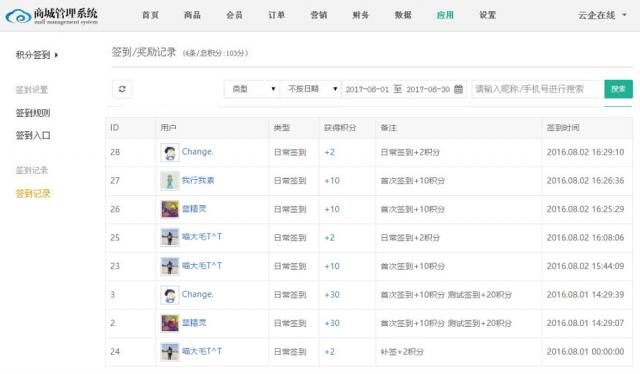Click the cloud logo of 商城管理系统
The height and width of the screenshot is (374, 640).
[18, 16]
